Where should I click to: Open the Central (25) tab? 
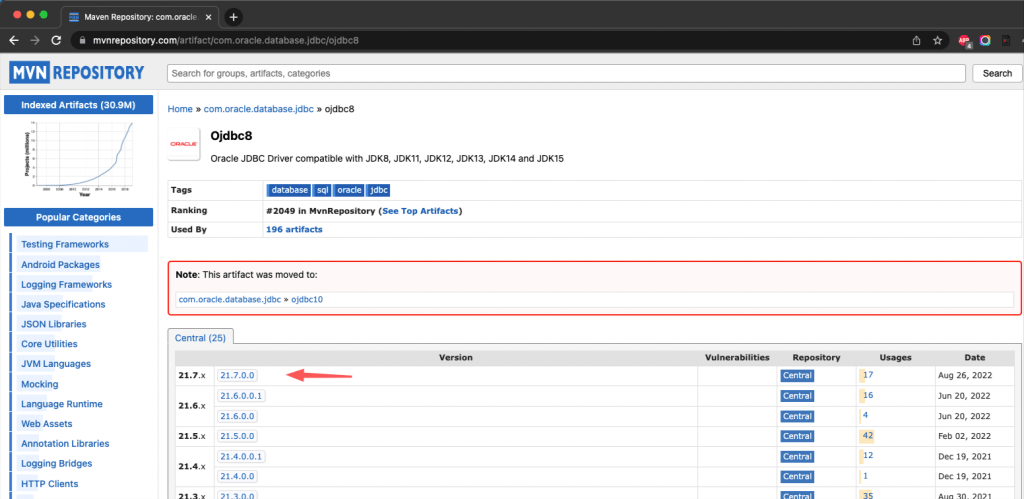[x=200, y=338]
